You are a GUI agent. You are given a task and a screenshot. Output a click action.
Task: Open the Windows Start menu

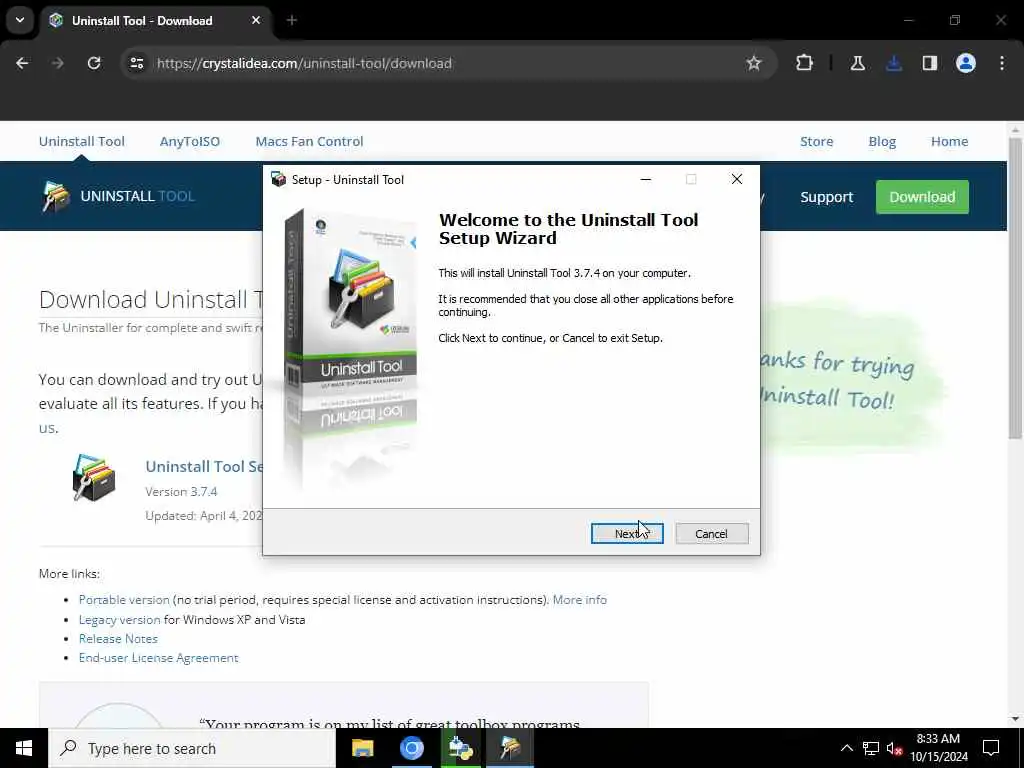coord(24,748)
